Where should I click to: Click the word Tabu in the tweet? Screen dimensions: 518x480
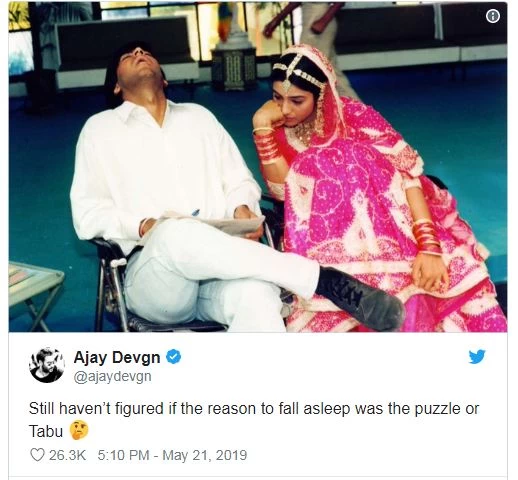pyautogui.click(x=46, y=431)
